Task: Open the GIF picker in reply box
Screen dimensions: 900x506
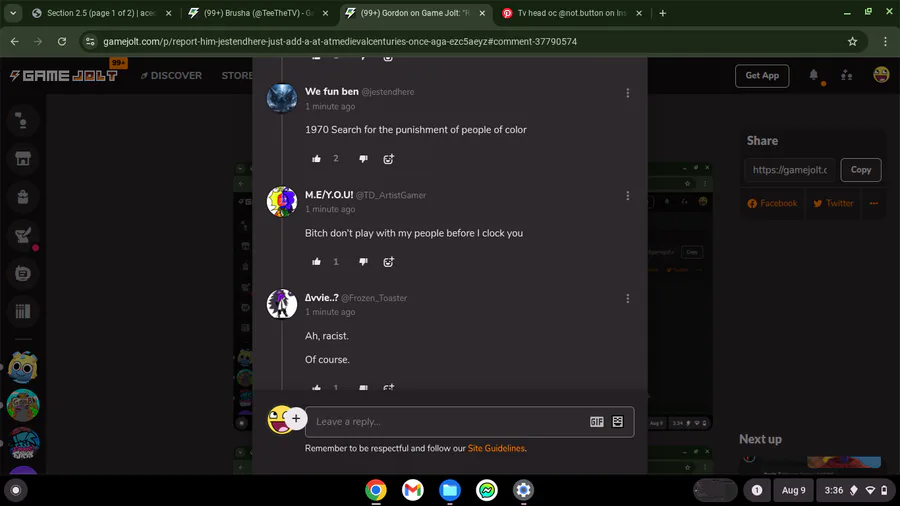Action: (596, 422)
